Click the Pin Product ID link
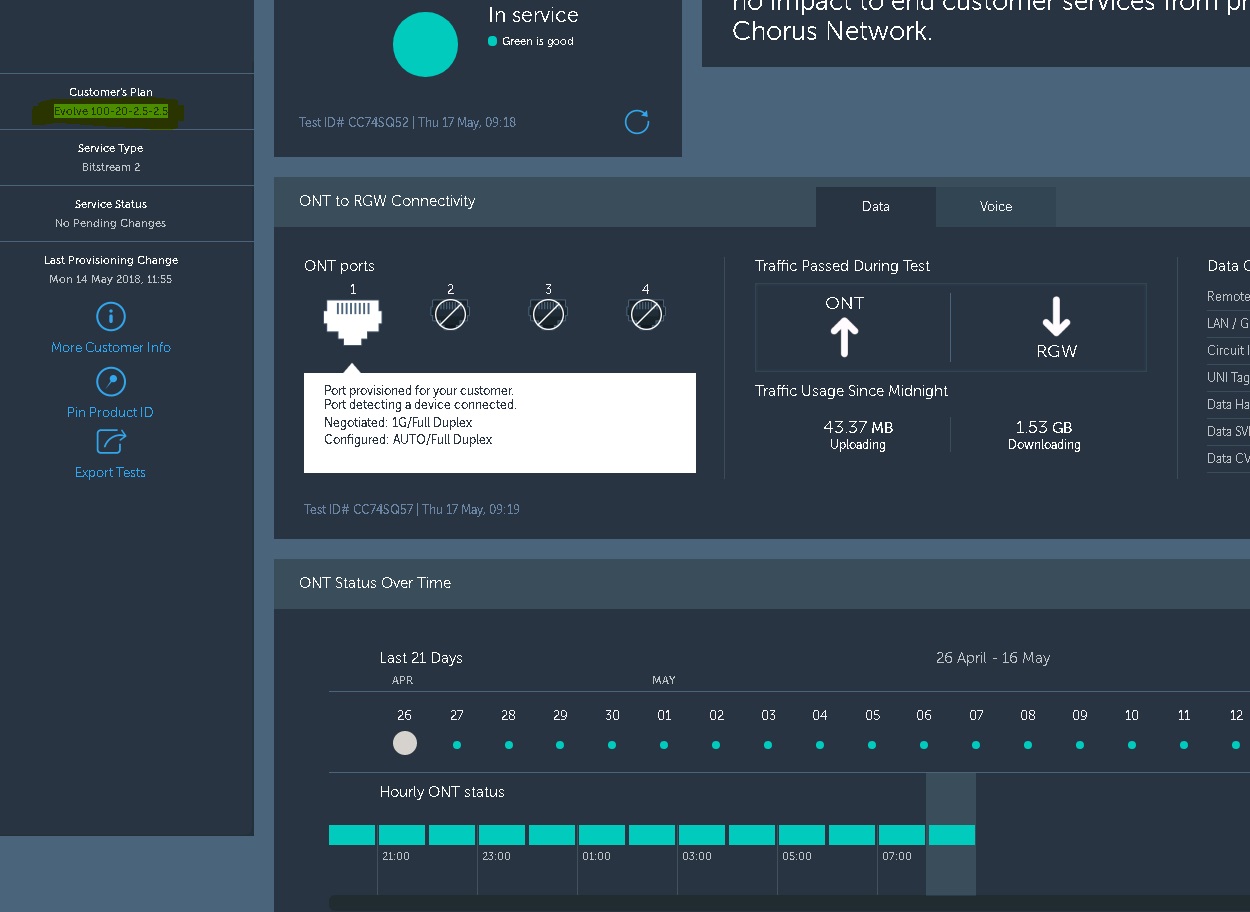 click(110, 413)
